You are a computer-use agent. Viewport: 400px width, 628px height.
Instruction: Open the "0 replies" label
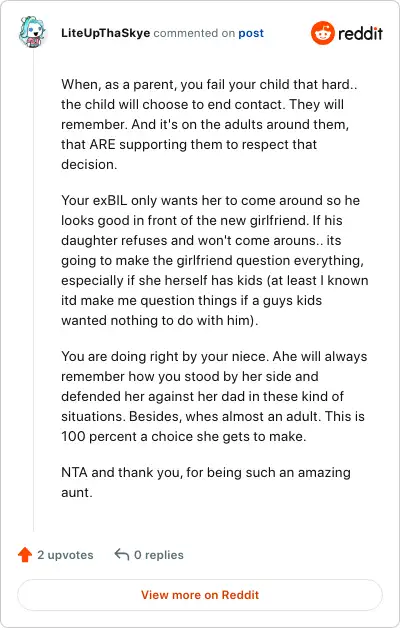point(159,555)
